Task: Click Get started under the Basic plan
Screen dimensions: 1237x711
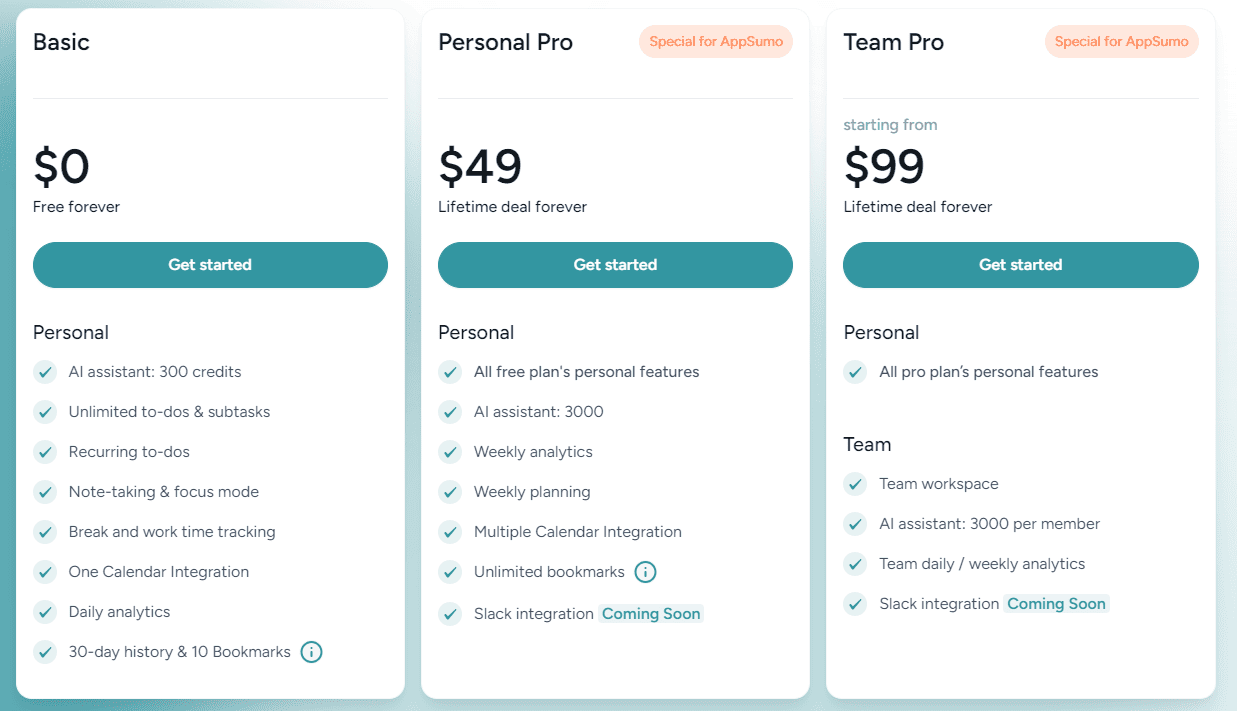Action: (210, 264)
